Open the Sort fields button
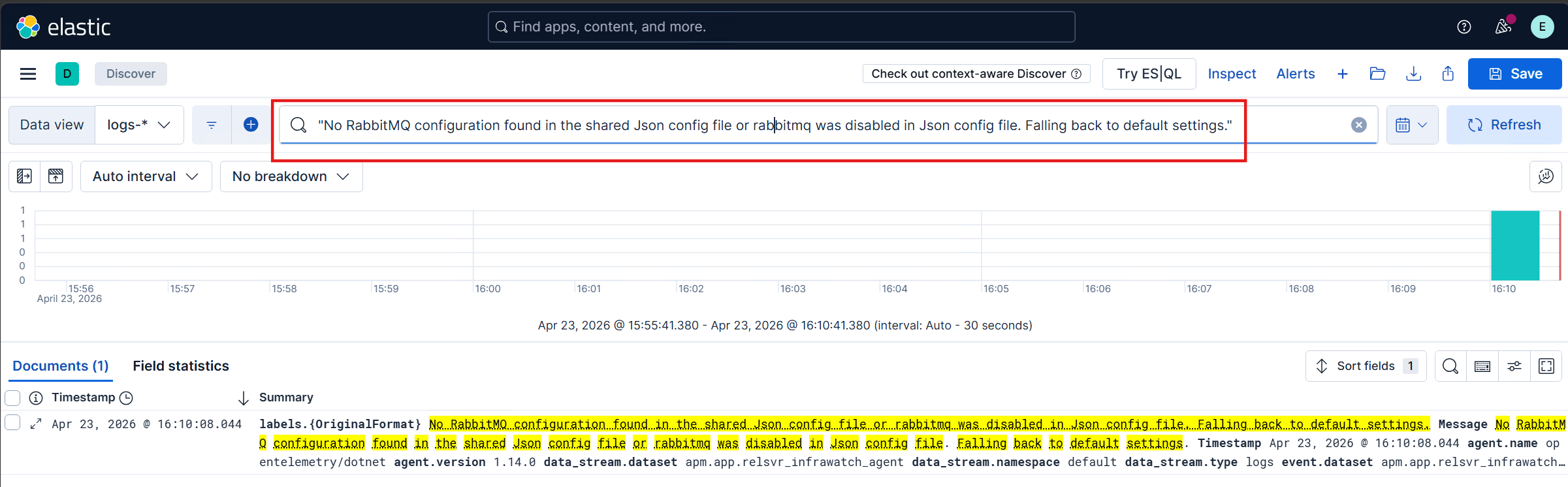This screenshot has width=1568, height=487. point(1366,366)
